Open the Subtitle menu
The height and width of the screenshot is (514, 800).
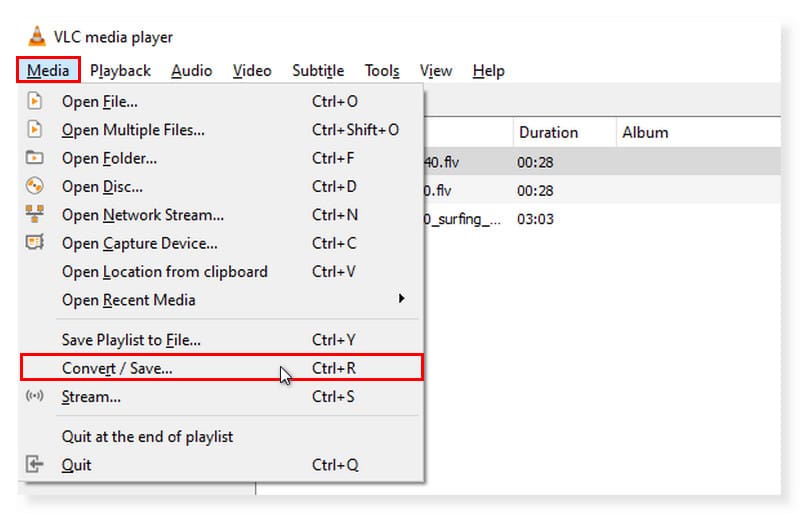(x=318, y=71)
